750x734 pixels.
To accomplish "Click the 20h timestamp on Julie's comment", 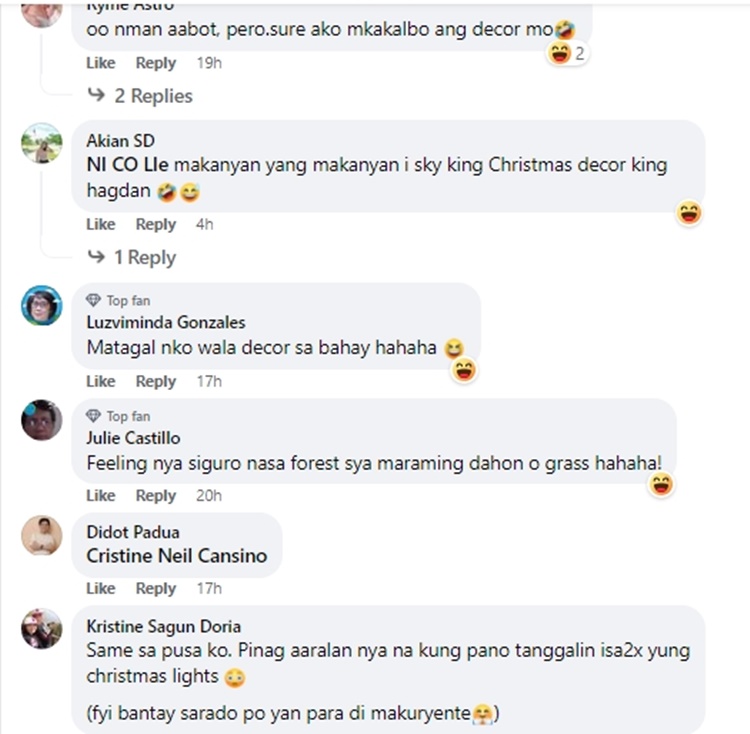I will (209, 496).
